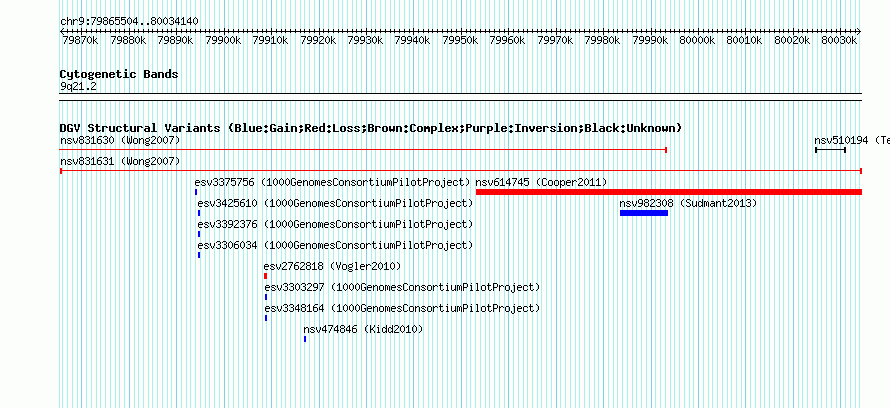The height and width of the screenshot is (408, 890).
Task: Click the nsv831630 (Wong2007) variant label
Action: coord(120,140)
